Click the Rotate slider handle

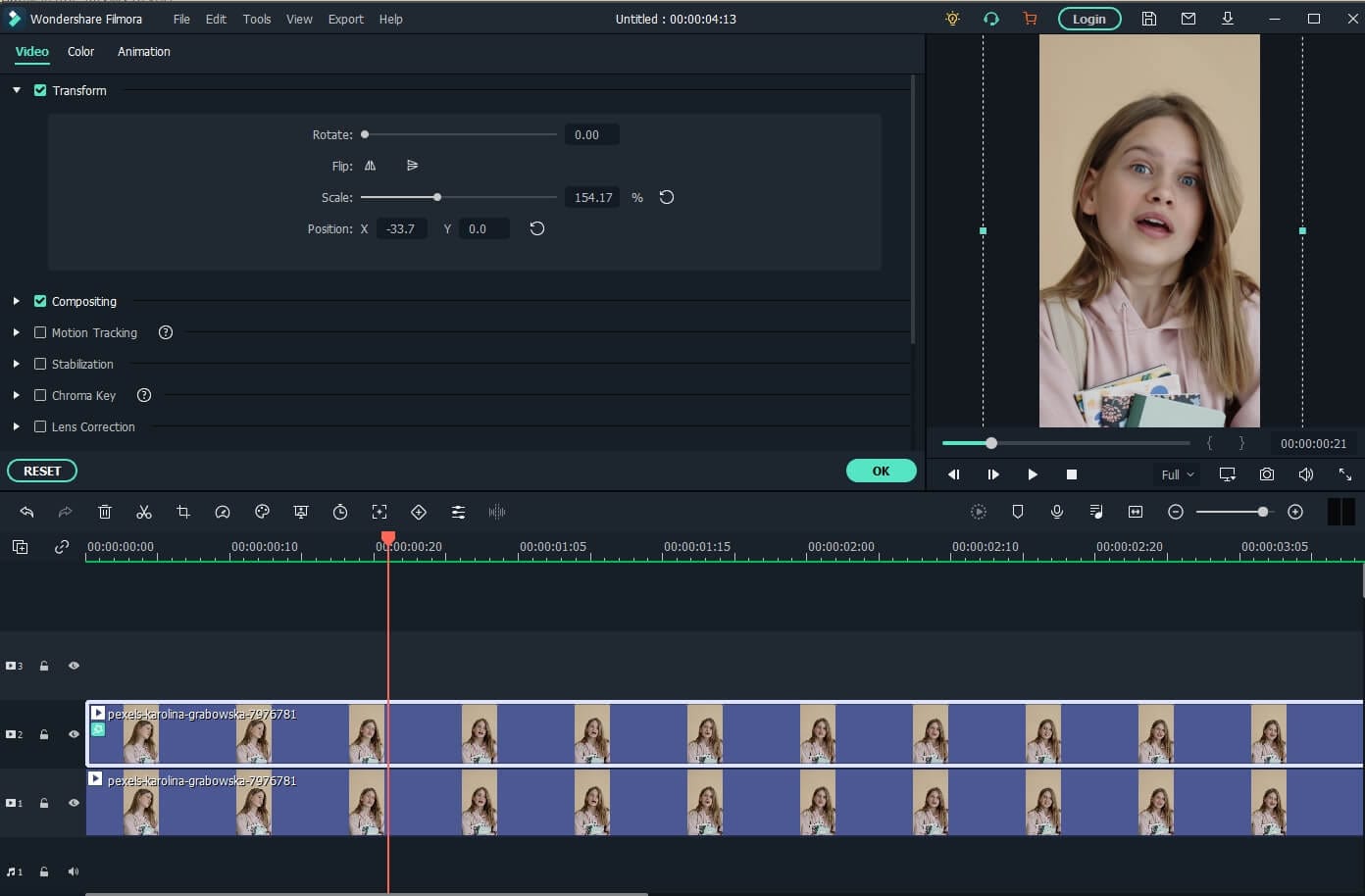coord(365,134)
